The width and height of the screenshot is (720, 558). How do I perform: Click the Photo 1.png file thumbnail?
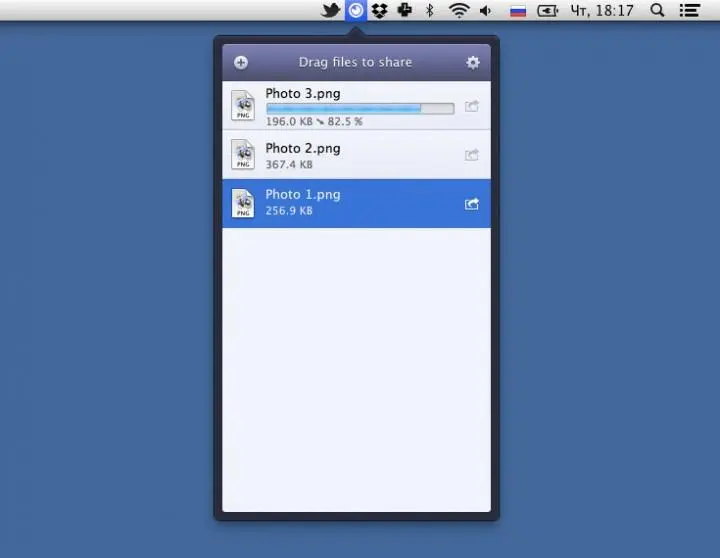click(243, 203)
